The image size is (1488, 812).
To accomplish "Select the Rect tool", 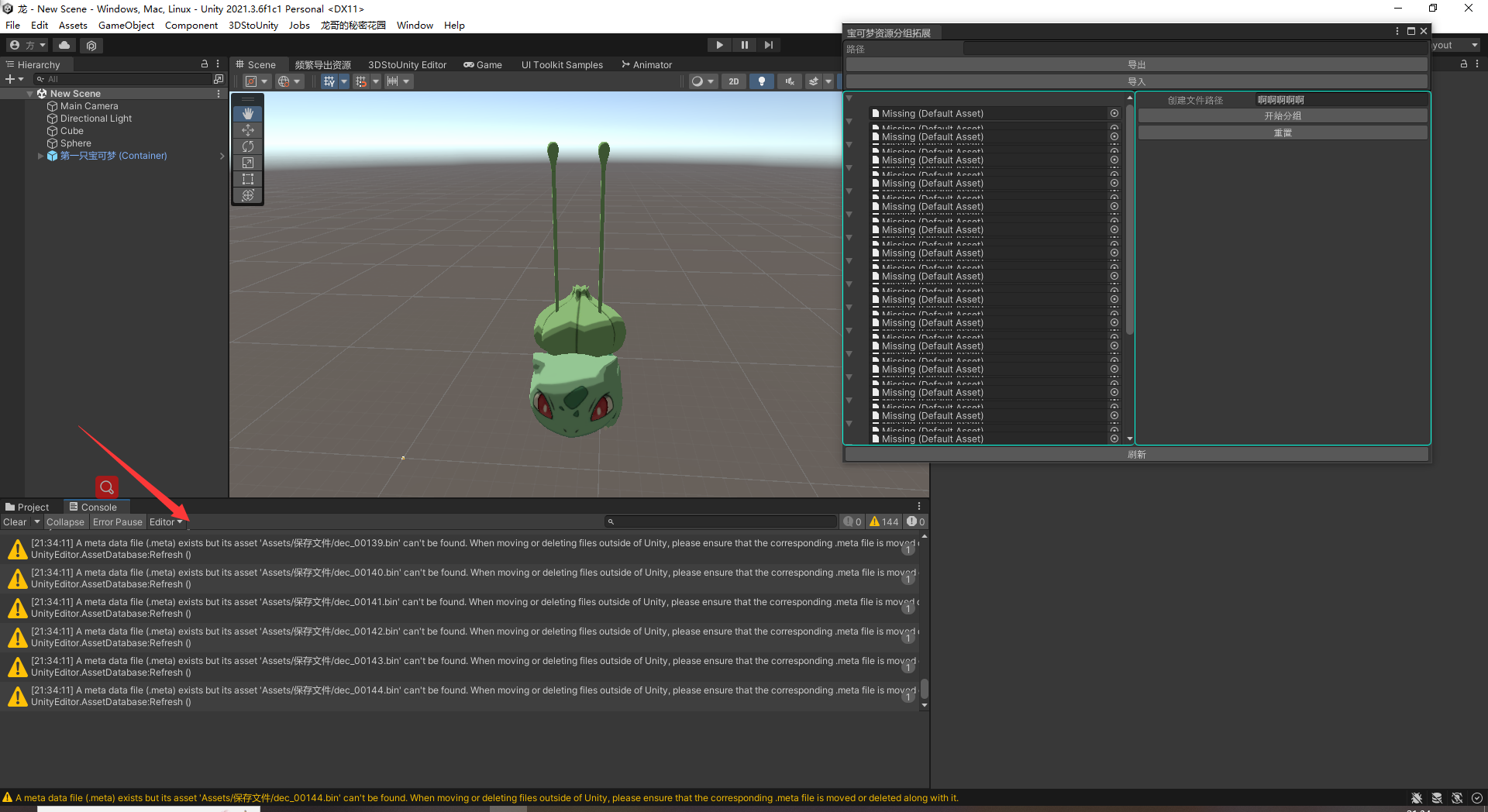I will pos(248,179).
